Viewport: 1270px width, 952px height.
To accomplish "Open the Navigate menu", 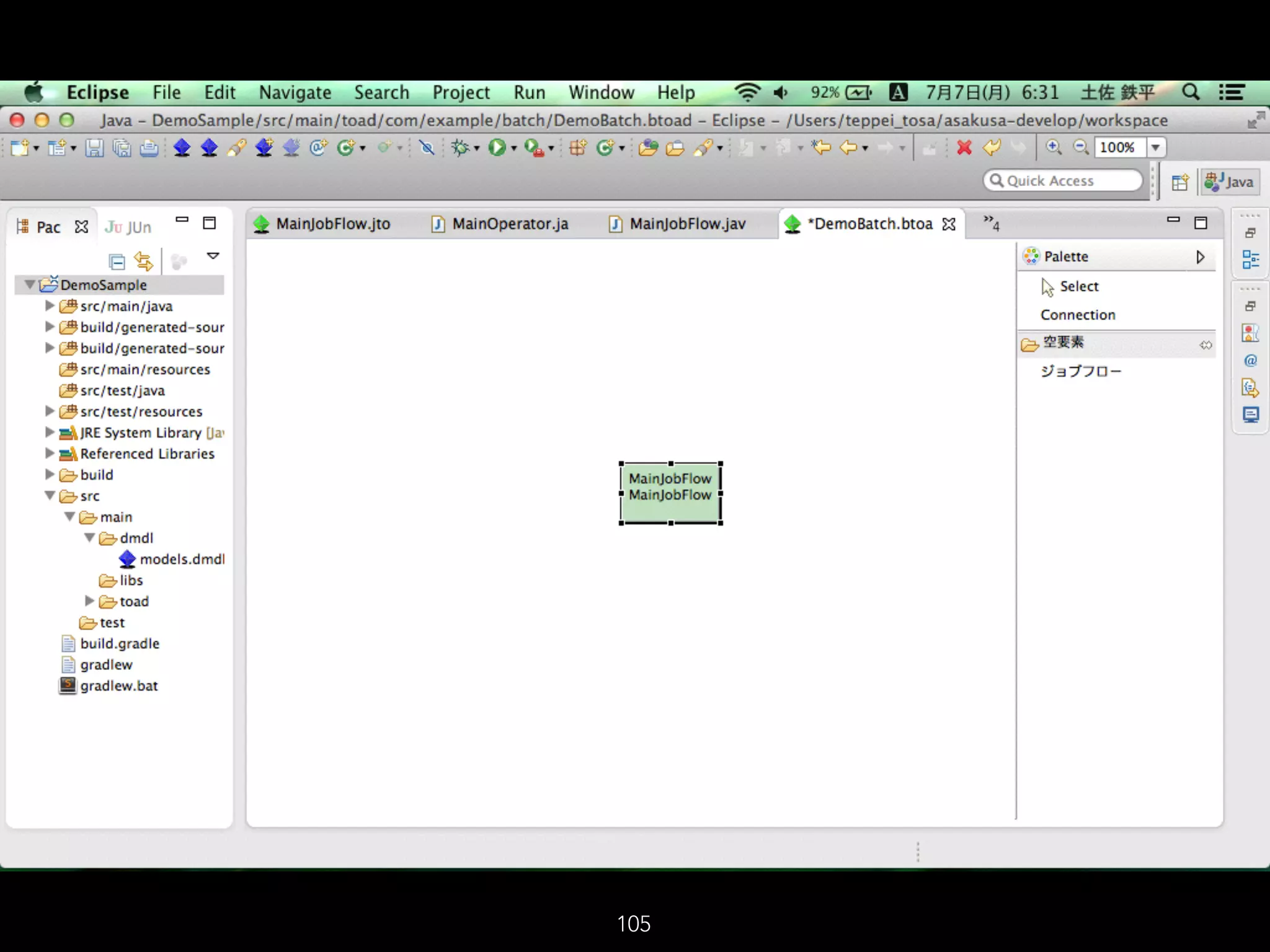I will (x=295, y=92).
